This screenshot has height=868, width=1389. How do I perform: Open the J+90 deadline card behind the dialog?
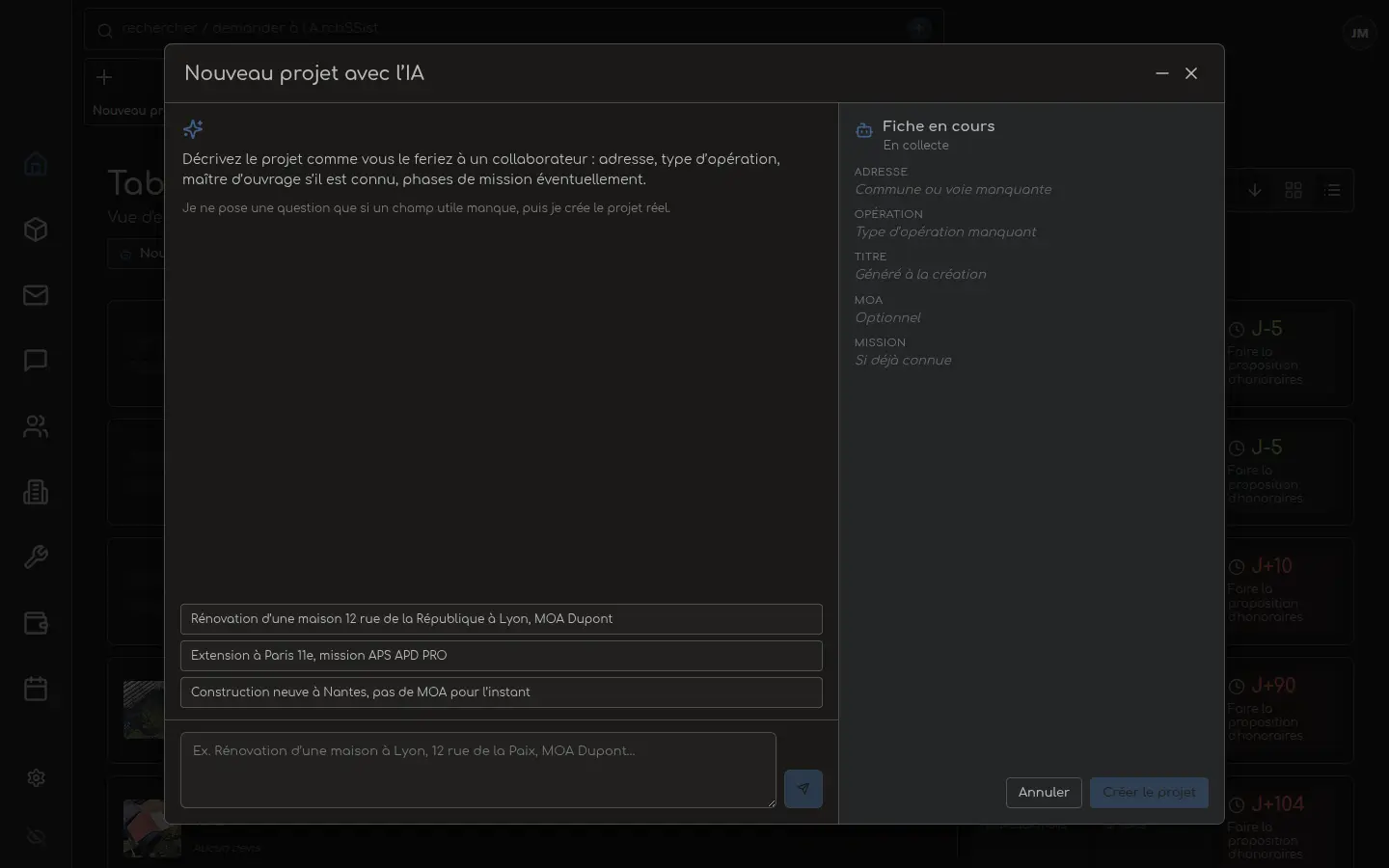[1290, 711]
